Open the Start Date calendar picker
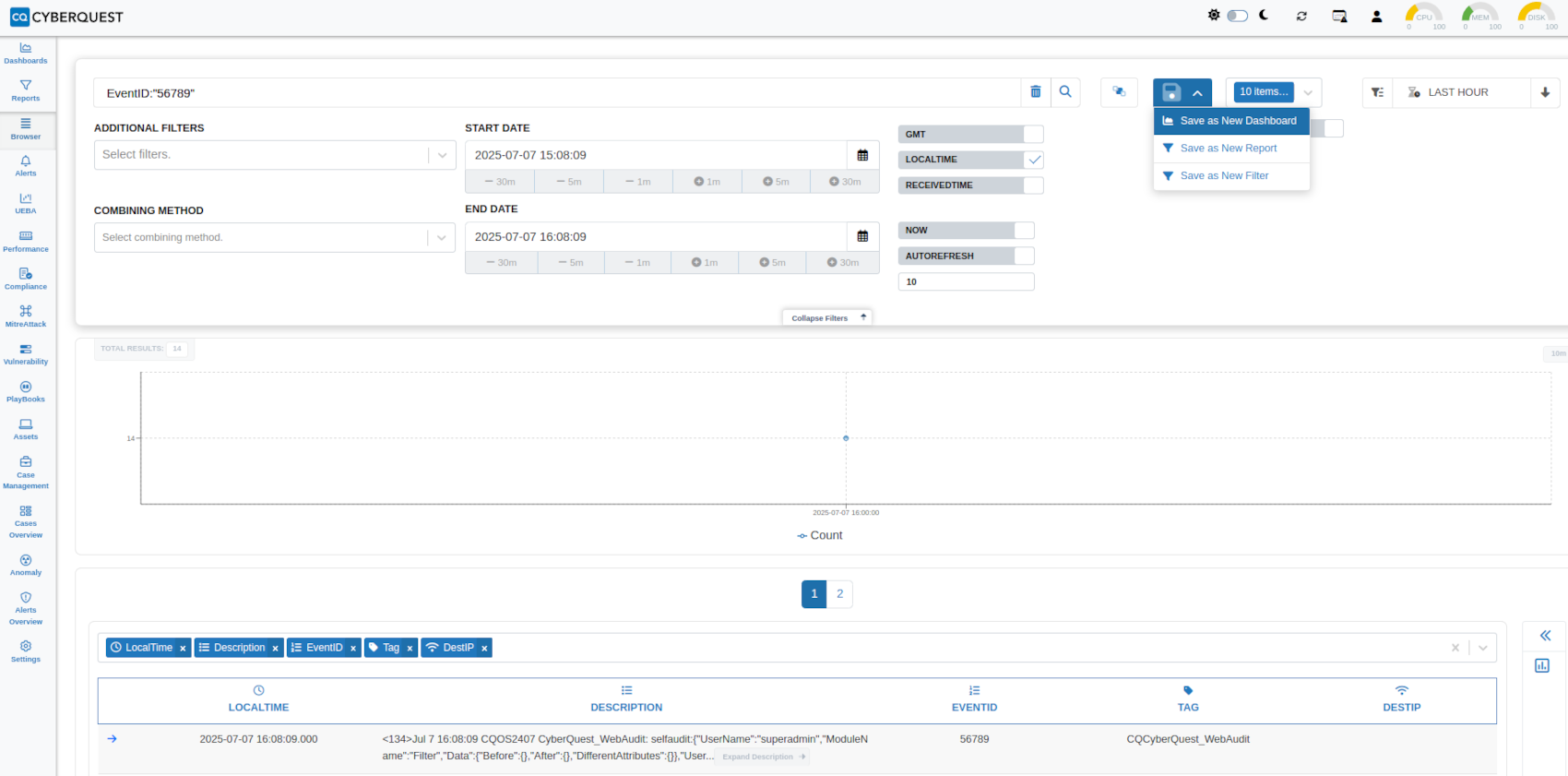 [x=862, y=156]
